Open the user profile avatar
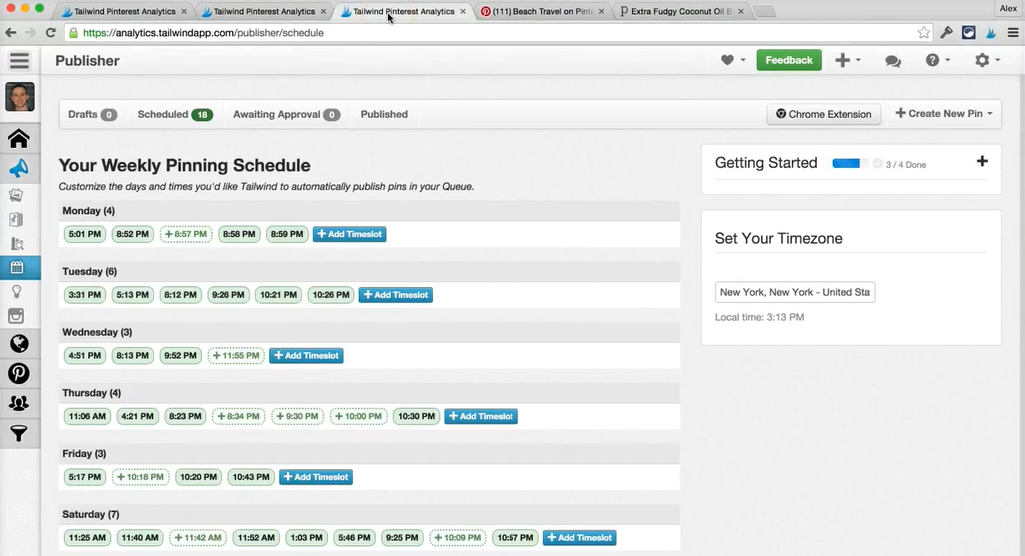The image size is (1025, 556). (20, 97)
